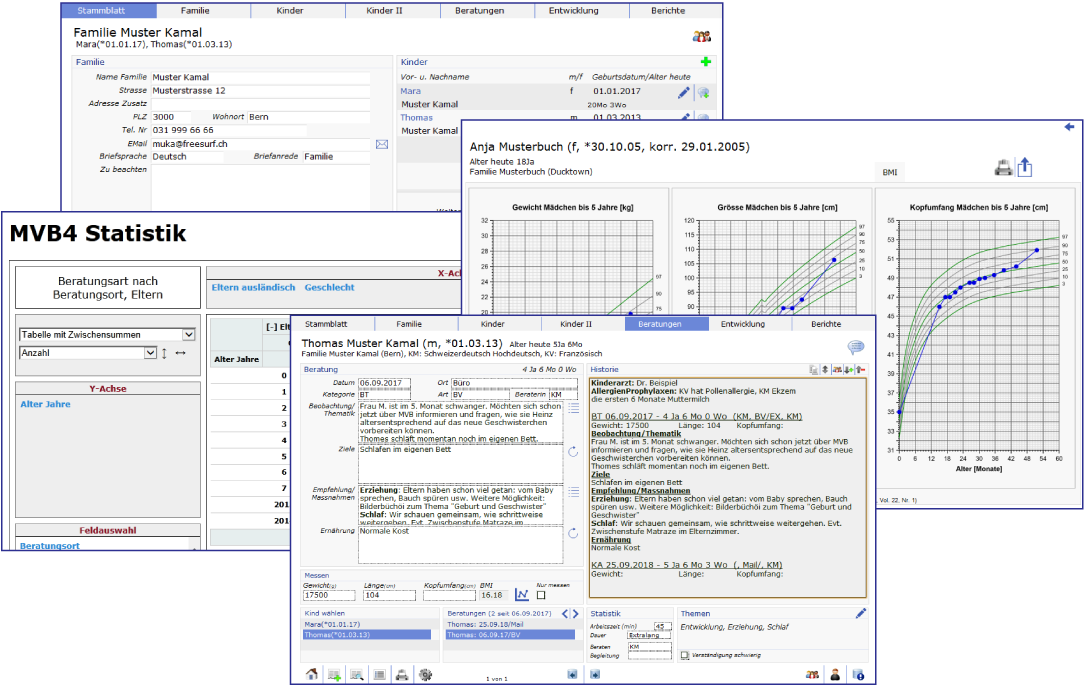The height and width of the screenshot is (687, 1085).
Task: Click the Länge field showing 104
Action: click(x=390, y=595)
